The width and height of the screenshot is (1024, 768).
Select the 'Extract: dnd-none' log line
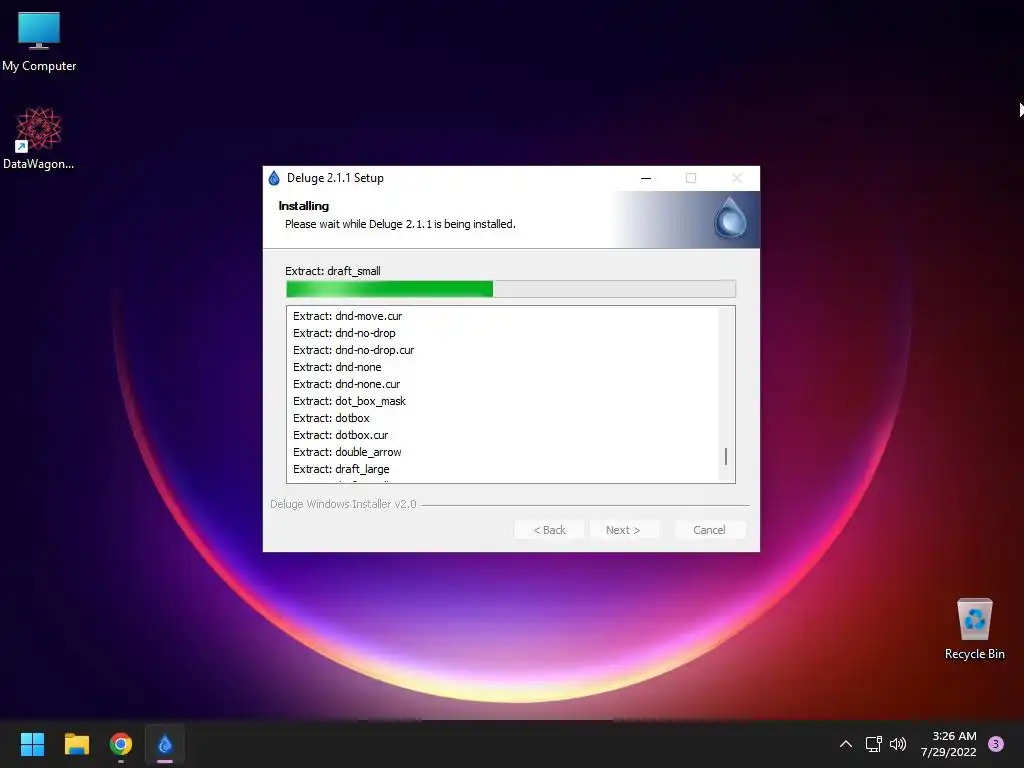[x=337, y=367]
